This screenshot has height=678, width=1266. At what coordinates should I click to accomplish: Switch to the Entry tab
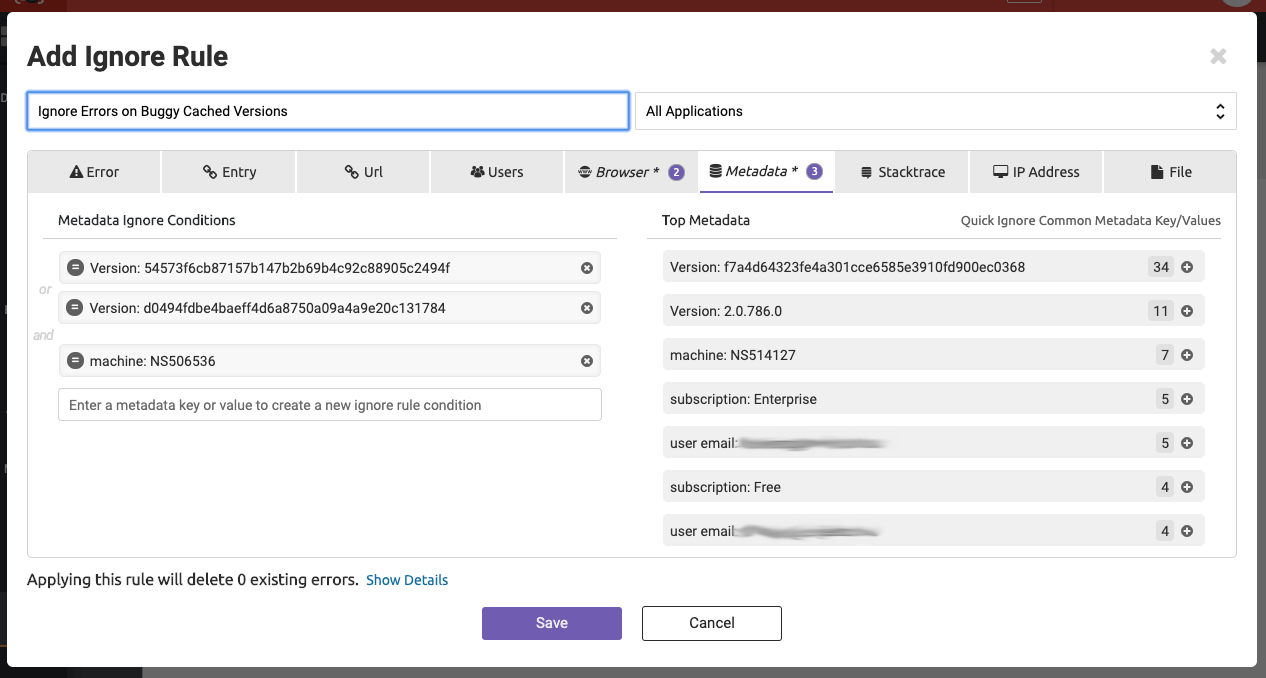(x=229, y=172)
